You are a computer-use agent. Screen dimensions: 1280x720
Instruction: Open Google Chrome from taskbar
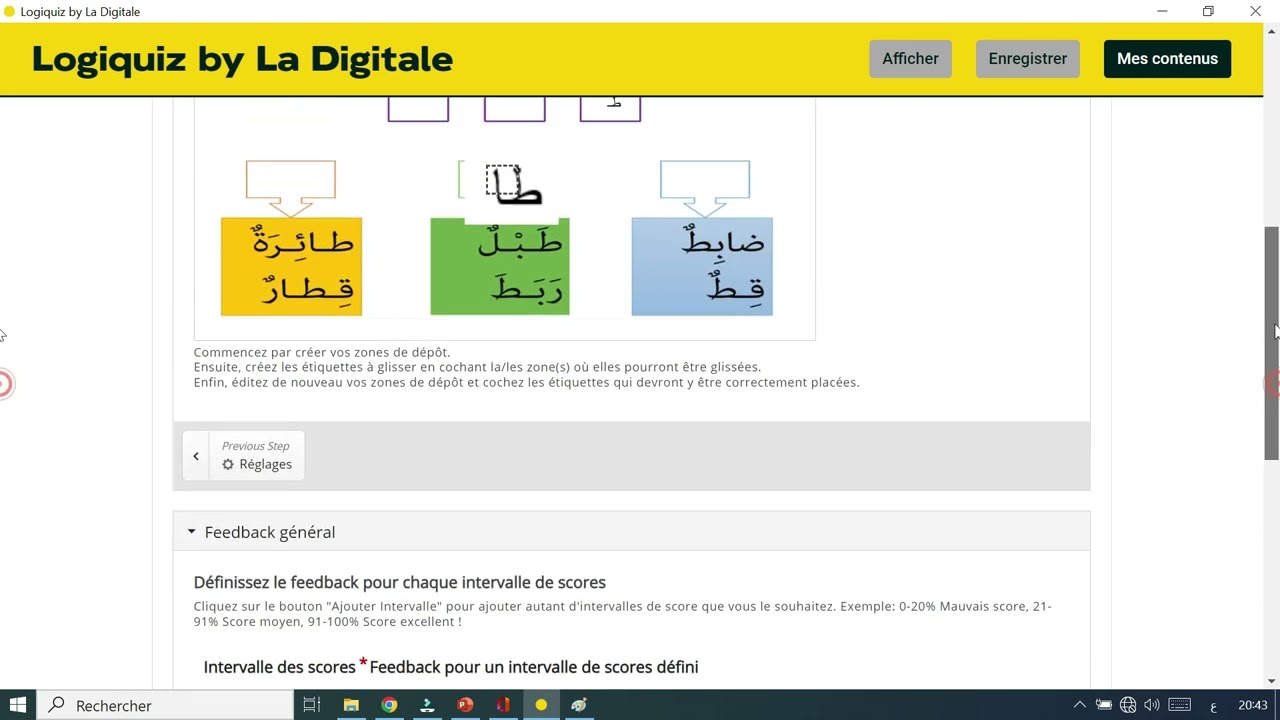tap(389, 705)
